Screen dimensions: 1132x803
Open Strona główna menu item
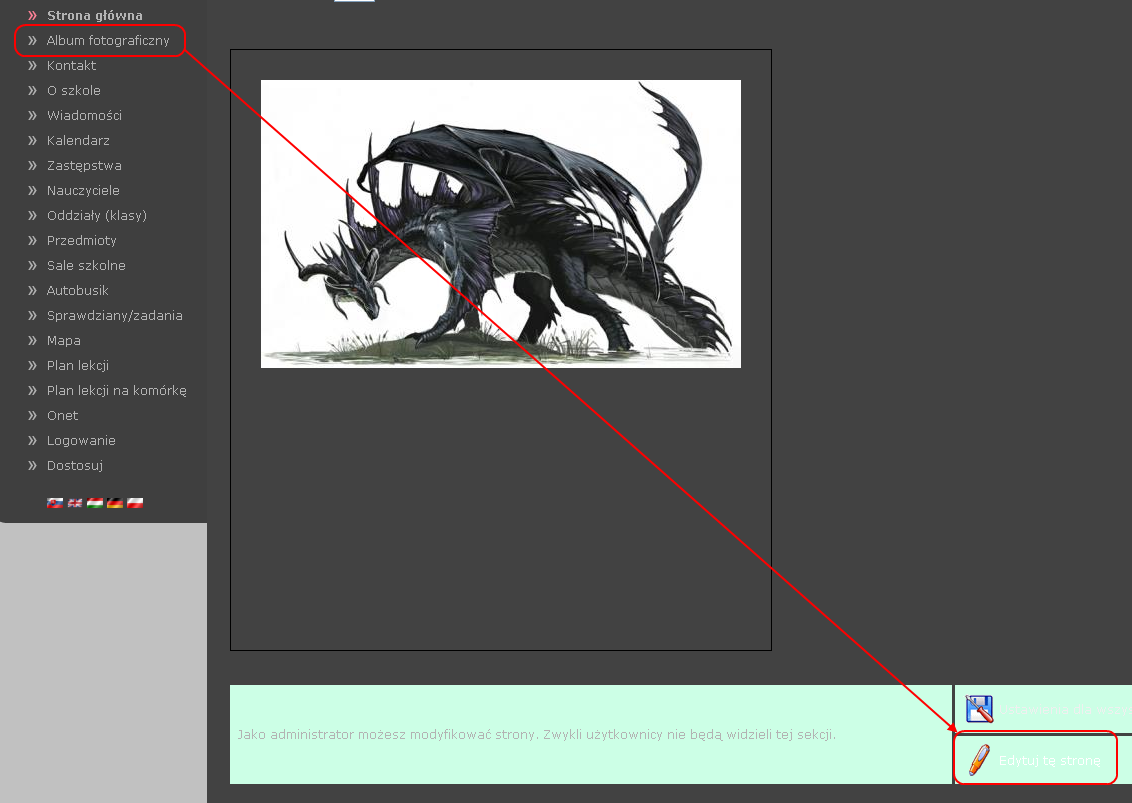[95, 15]
